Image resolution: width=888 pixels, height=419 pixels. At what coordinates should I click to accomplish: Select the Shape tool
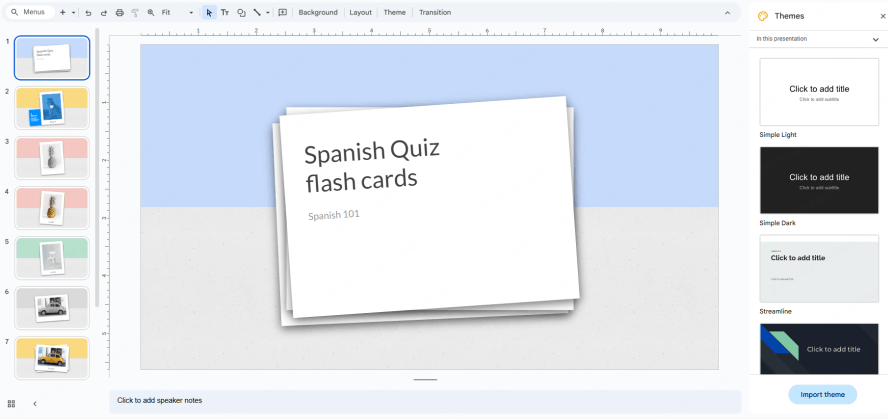241,12
